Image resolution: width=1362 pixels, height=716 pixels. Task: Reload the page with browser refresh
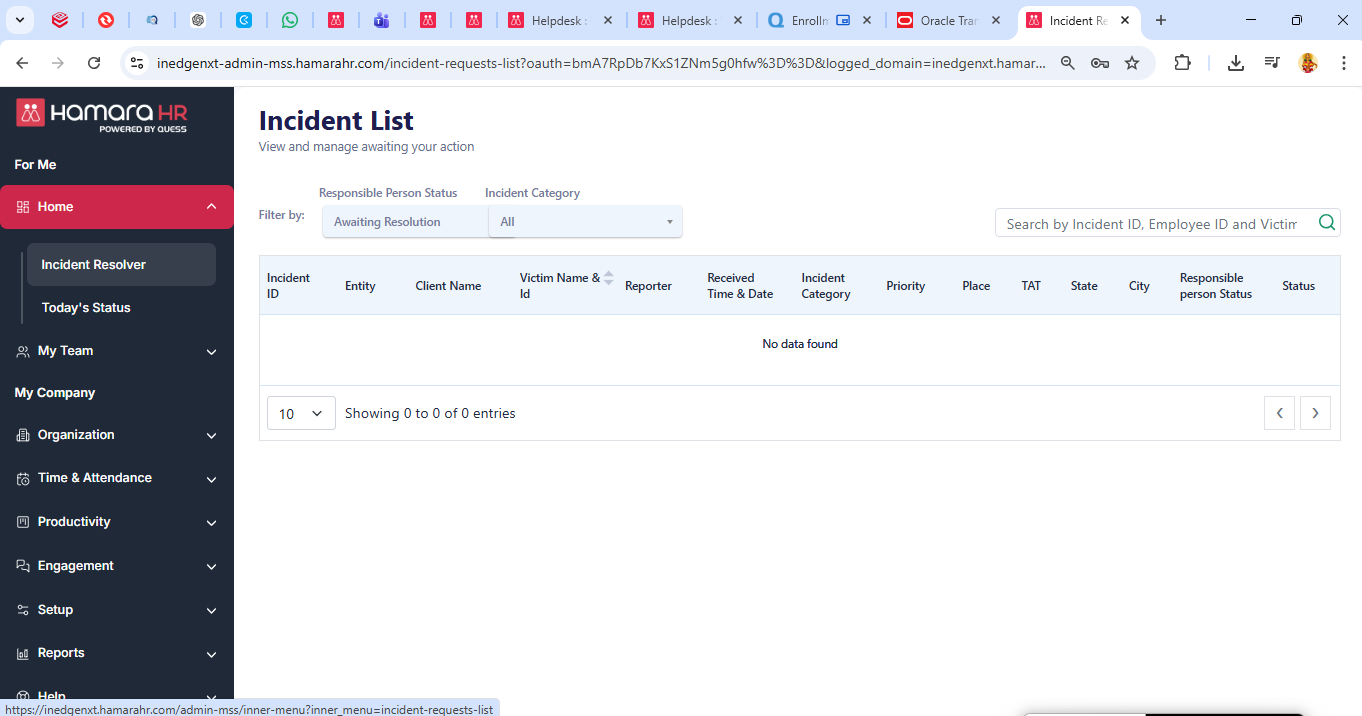(x=94, y=63)
